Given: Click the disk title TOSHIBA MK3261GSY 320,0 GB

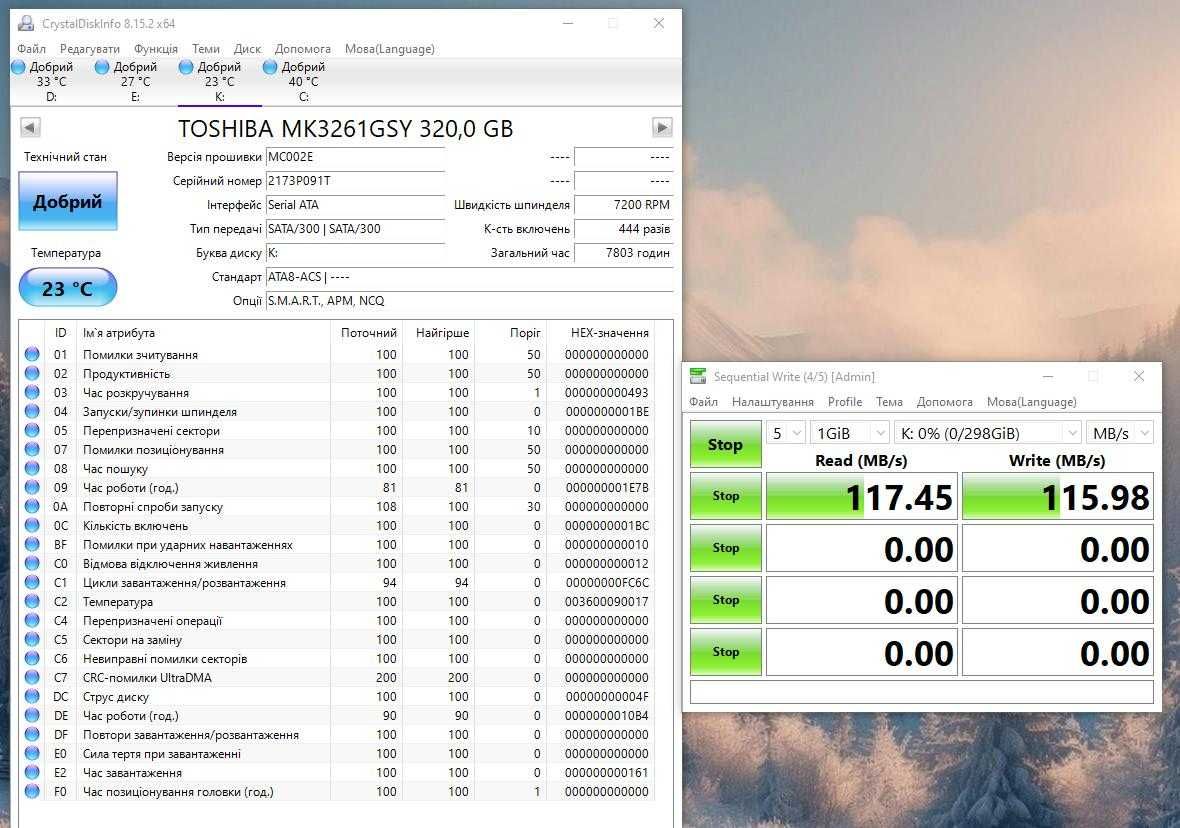Looking at the screenshot, I should click(x=345, y=129).
